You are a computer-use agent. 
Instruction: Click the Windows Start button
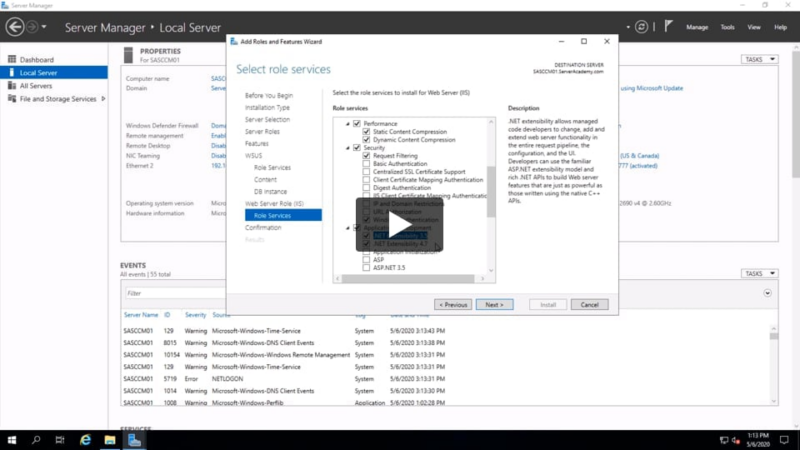(12, 440)
